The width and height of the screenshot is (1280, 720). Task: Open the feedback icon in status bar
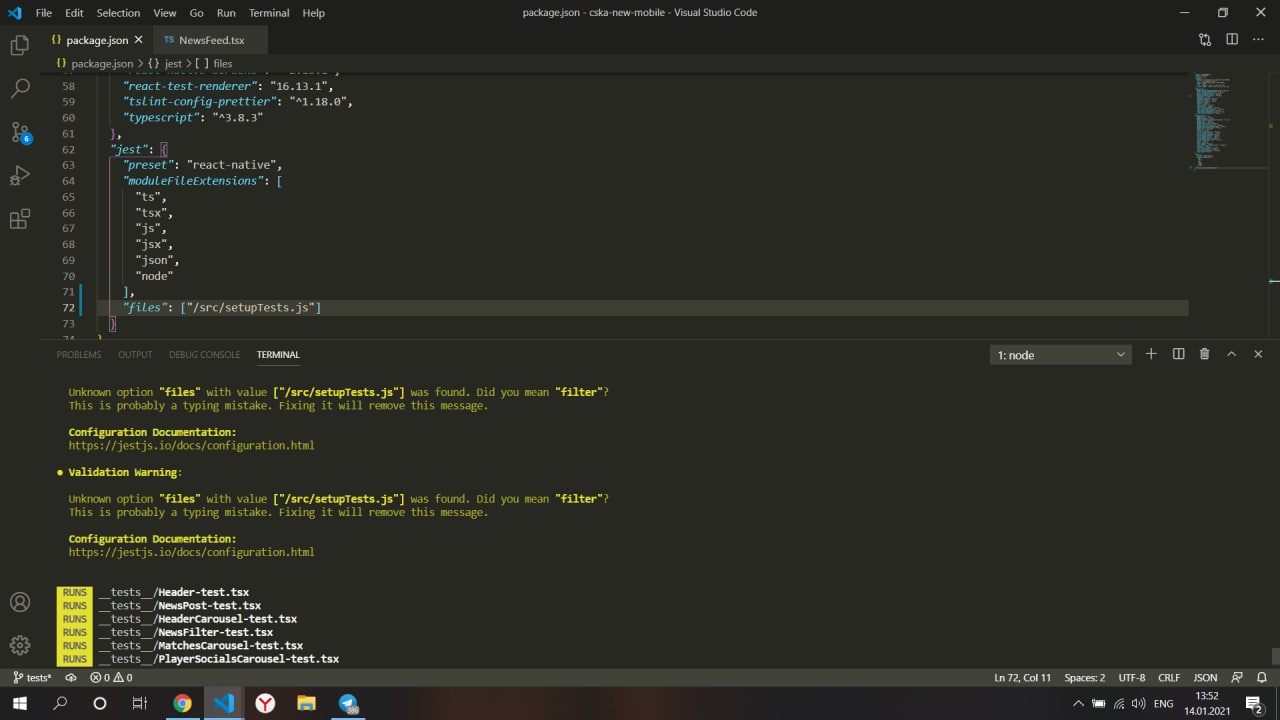[x=1237, y=677]
